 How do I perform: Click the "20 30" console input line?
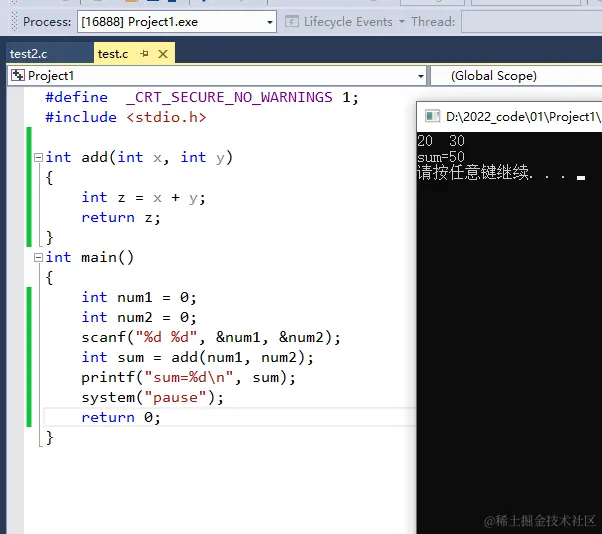[x=441, y=141]
